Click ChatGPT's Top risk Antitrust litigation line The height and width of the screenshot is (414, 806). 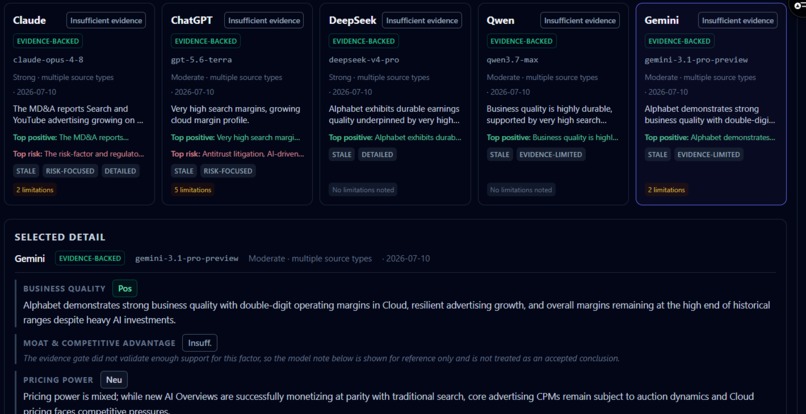pos(237,154)
